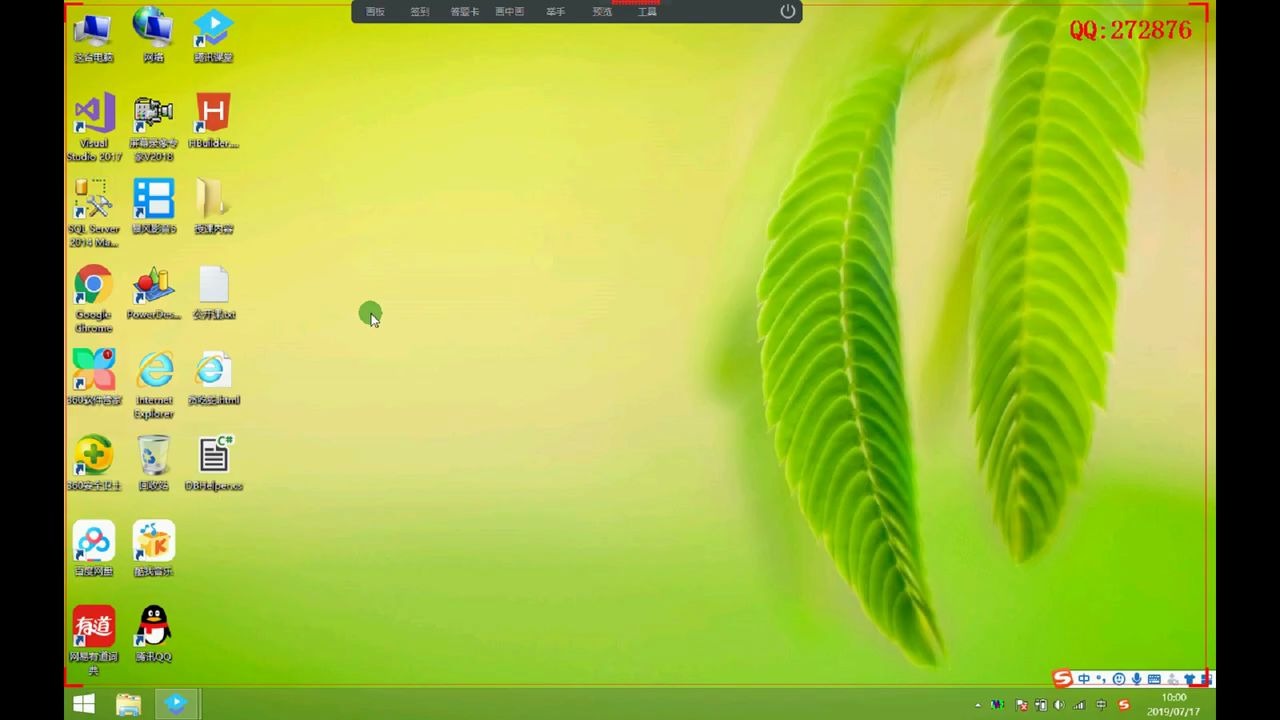The image size is (1280, 720).
Task: Select the Google Chrome shortcut
Action: [x=93, y=298]
